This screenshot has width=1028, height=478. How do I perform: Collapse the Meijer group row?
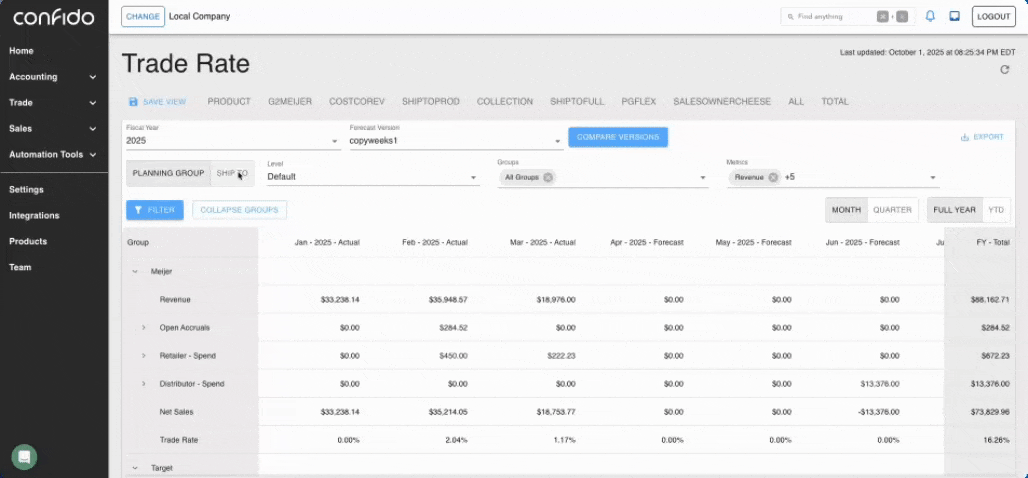pyautogui.click(x=135, y=271)
